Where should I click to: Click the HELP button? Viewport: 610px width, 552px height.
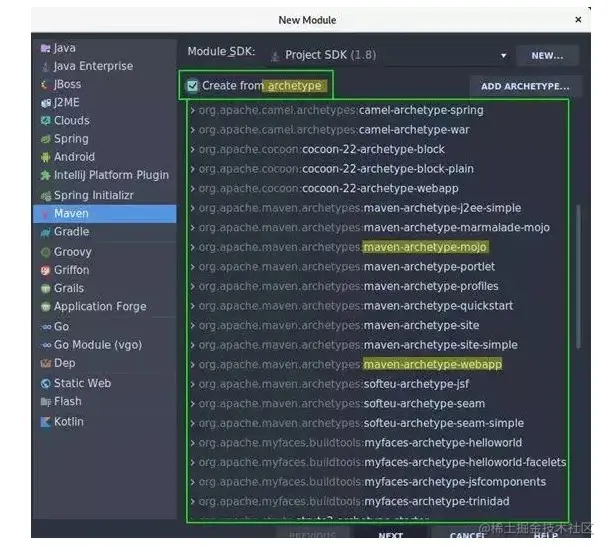tap(545, 535)
